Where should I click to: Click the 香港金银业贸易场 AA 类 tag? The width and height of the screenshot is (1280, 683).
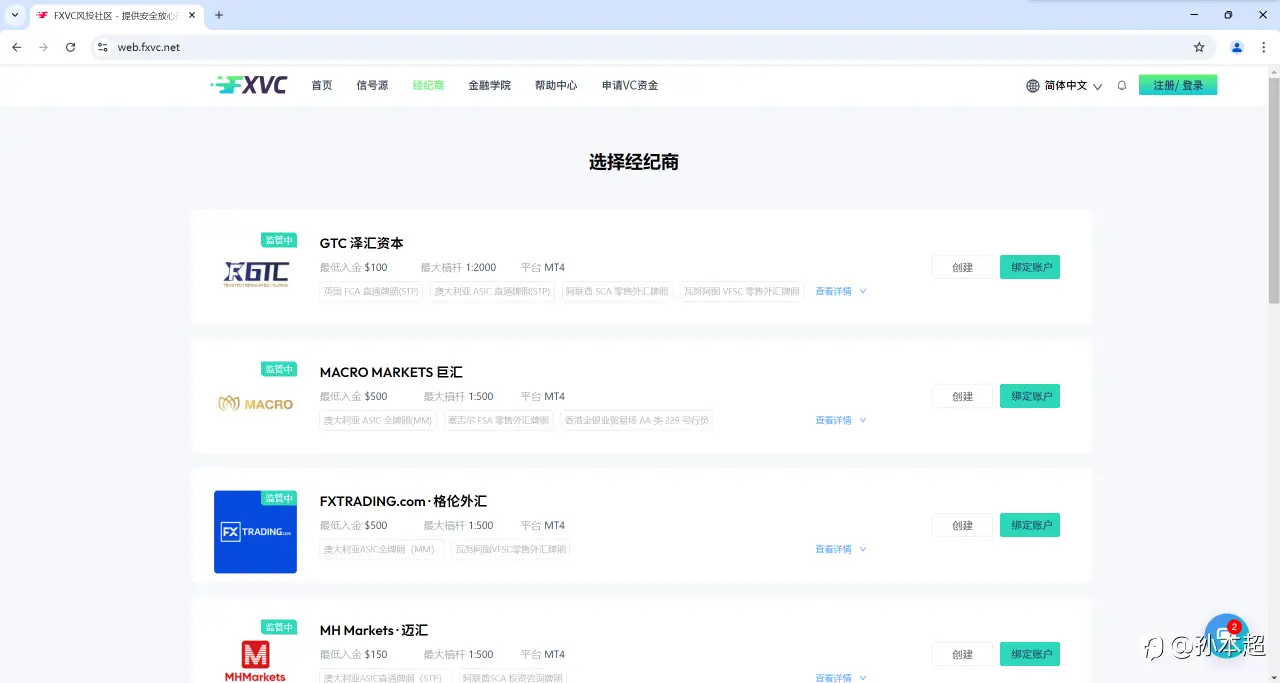coord(636,420)
